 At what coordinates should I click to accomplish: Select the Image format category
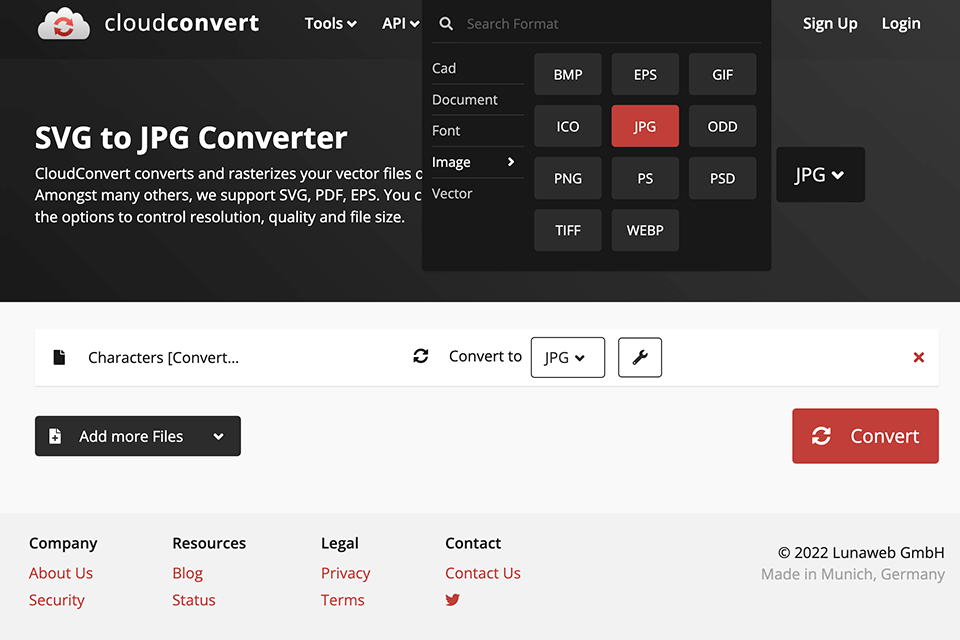tap(478, 162)
